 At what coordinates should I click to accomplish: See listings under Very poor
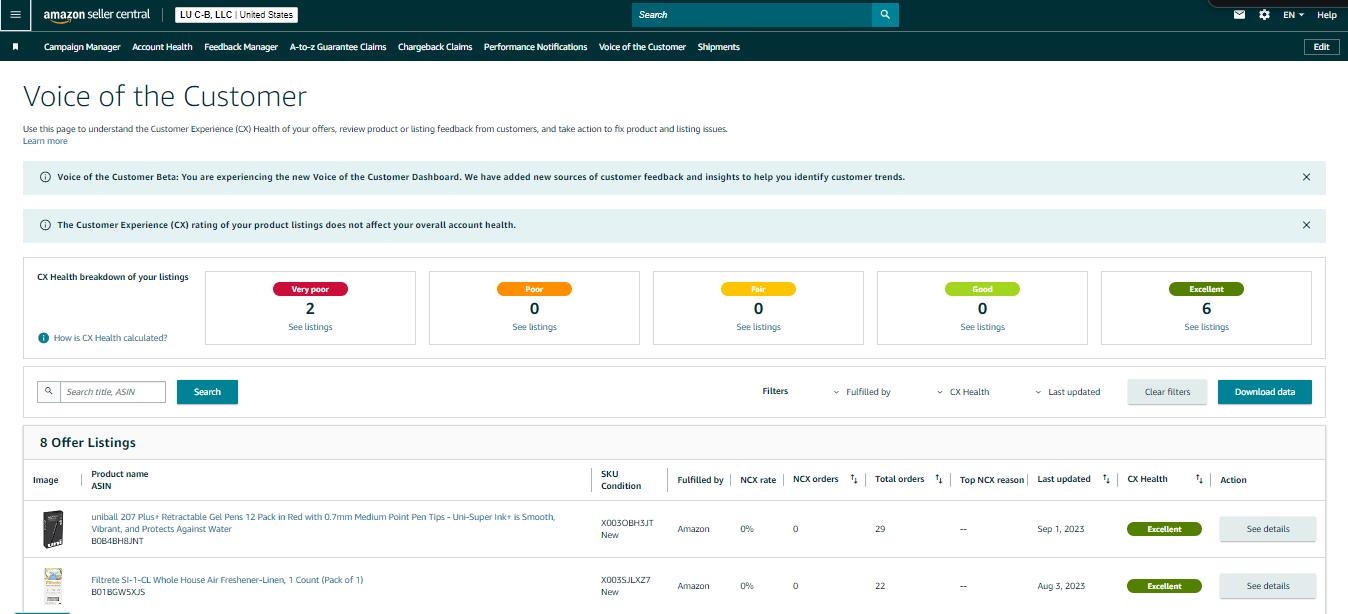coord(310,327)
